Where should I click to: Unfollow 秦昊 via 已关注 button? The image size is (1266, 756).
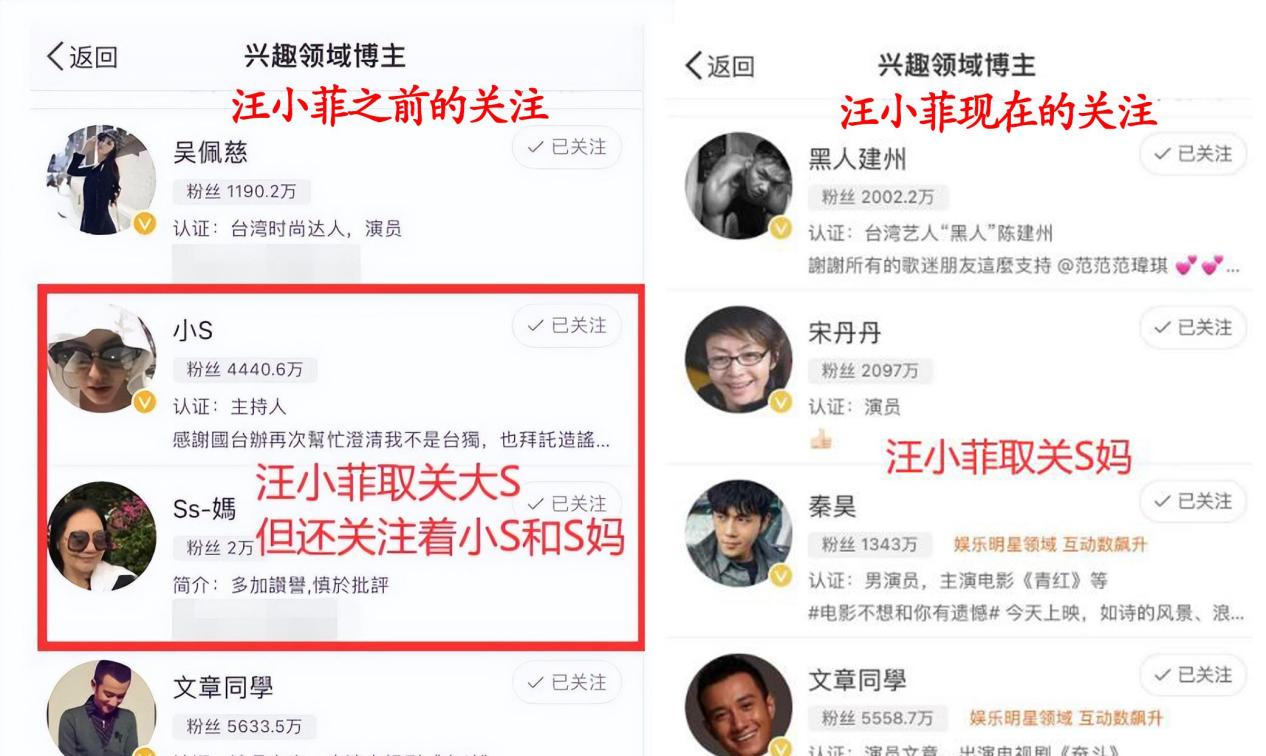[1193, 501]
